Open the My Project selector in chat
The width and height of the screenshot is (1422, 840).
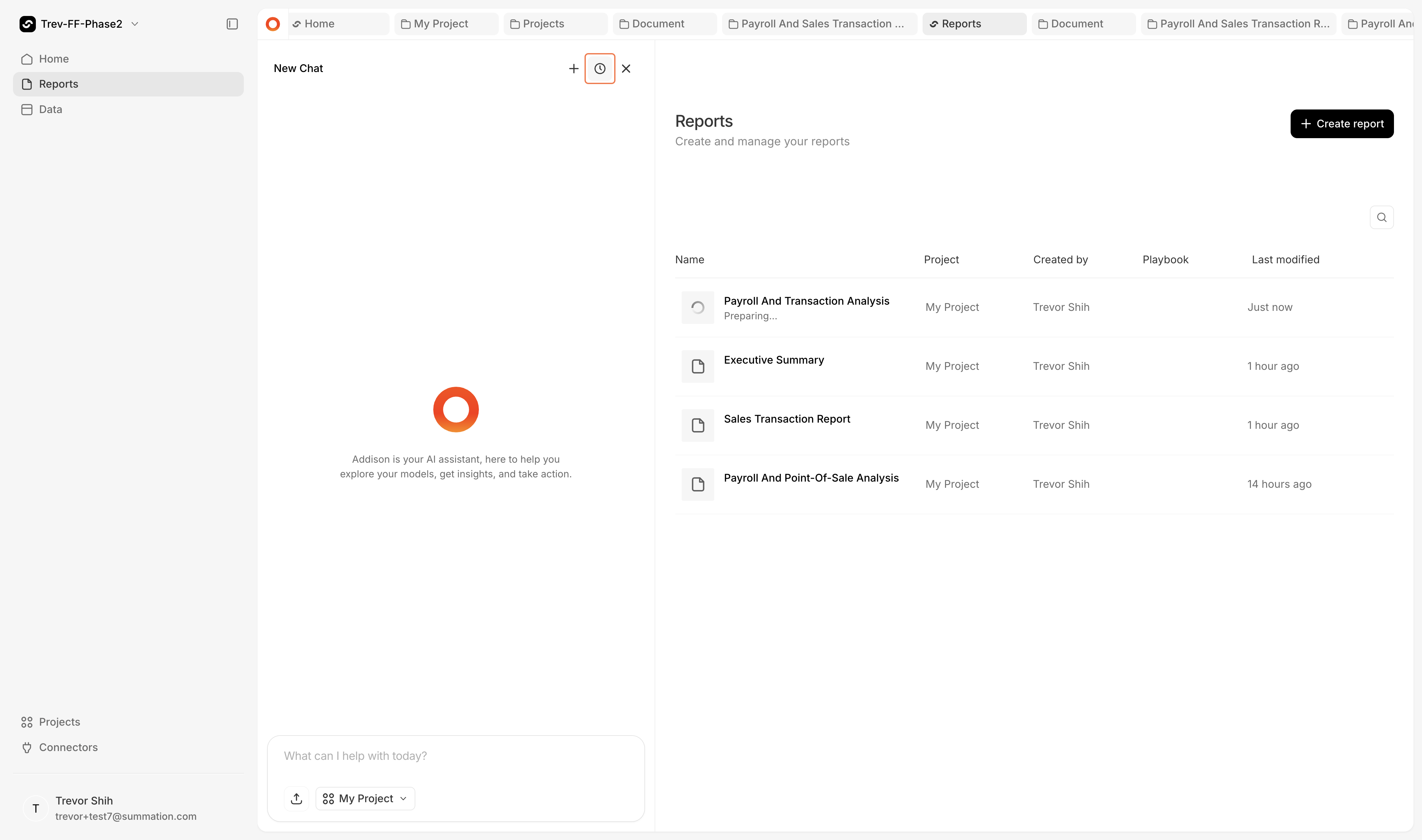pos(365,799)
